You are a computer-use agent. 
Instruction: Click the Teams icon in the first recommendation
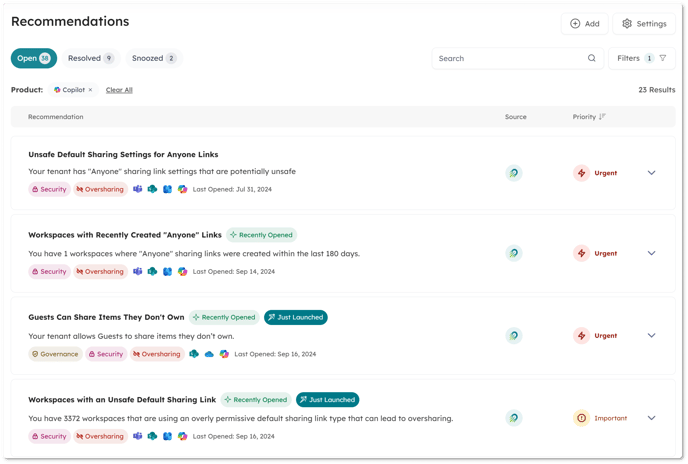click(138, 189)
